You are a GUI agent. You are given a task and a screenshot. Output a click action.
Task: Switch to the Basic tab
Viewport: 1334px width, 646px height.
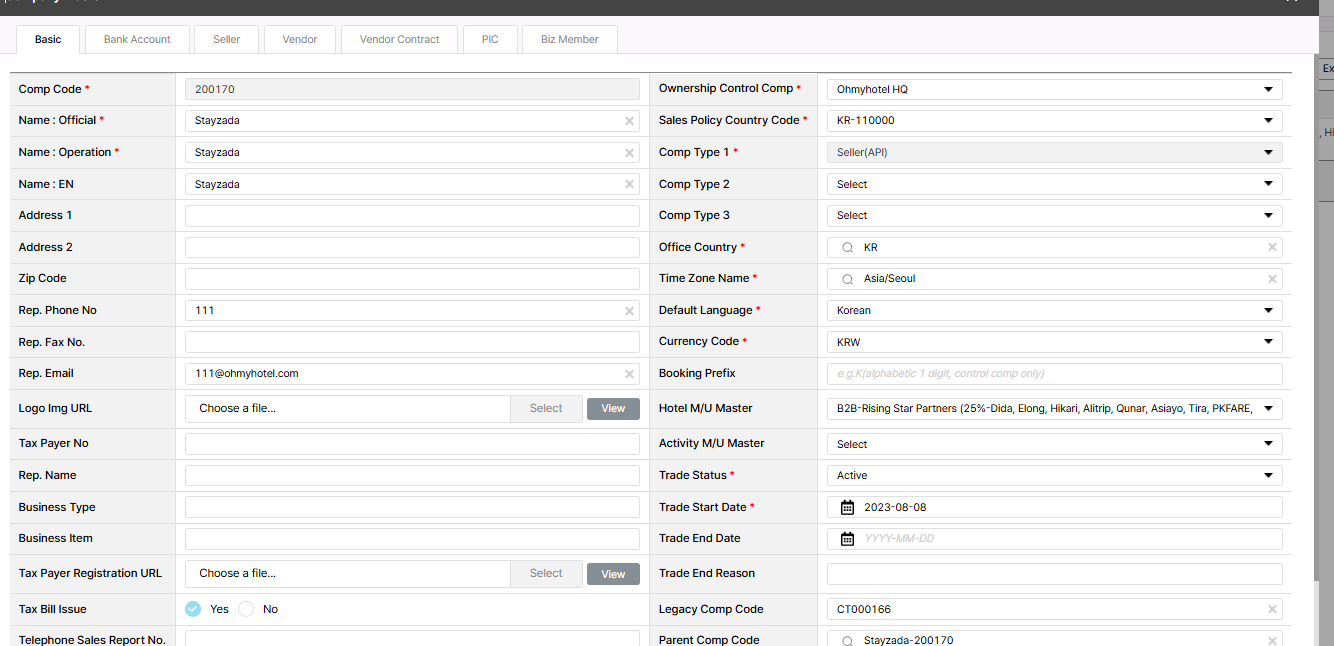tap(48, 39)
